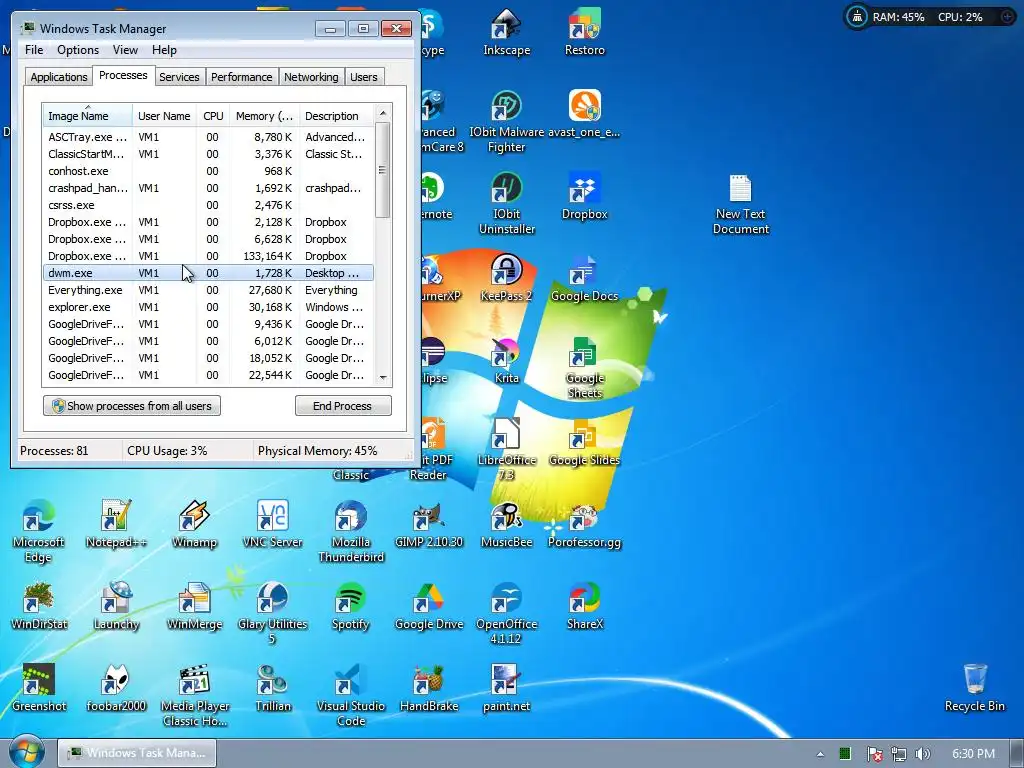This screenshot has height=768, width=1024.
Task: Switch to the Applications tab
Action: click(x=59, y=77)
